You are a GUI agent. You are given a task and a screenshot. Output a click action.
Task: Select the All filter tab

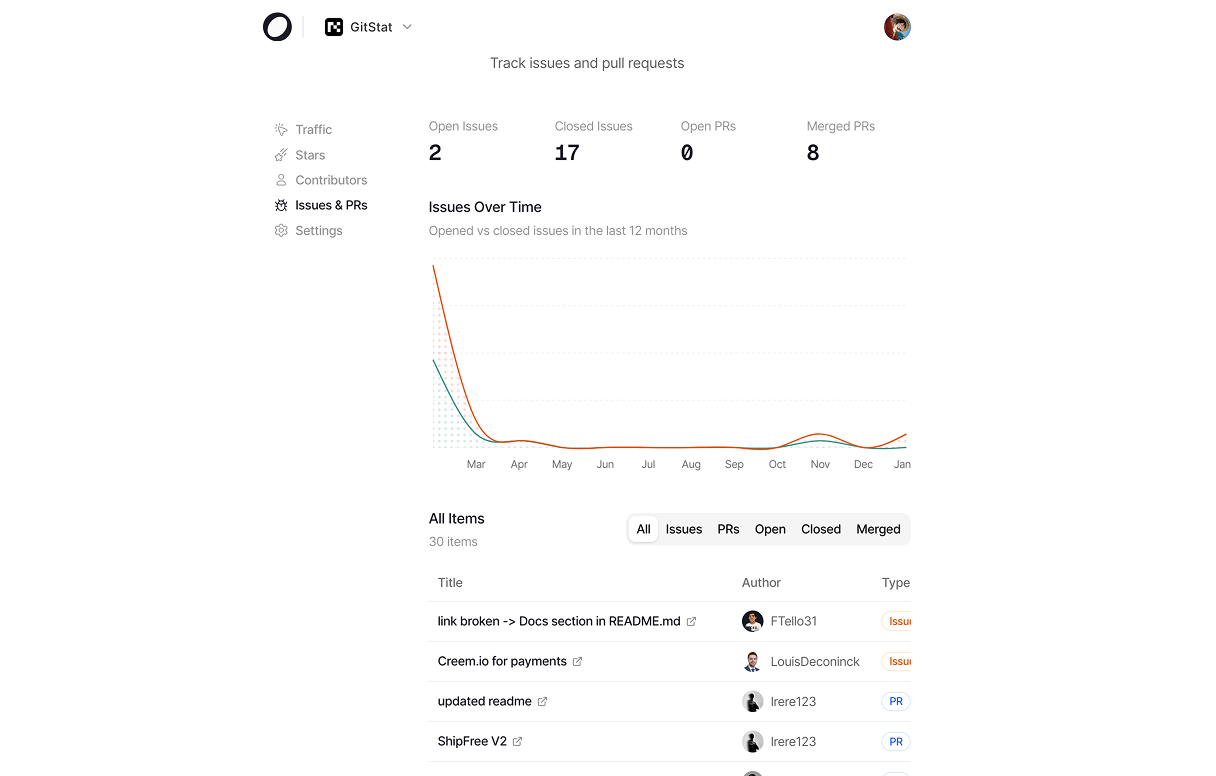(643, 529)
